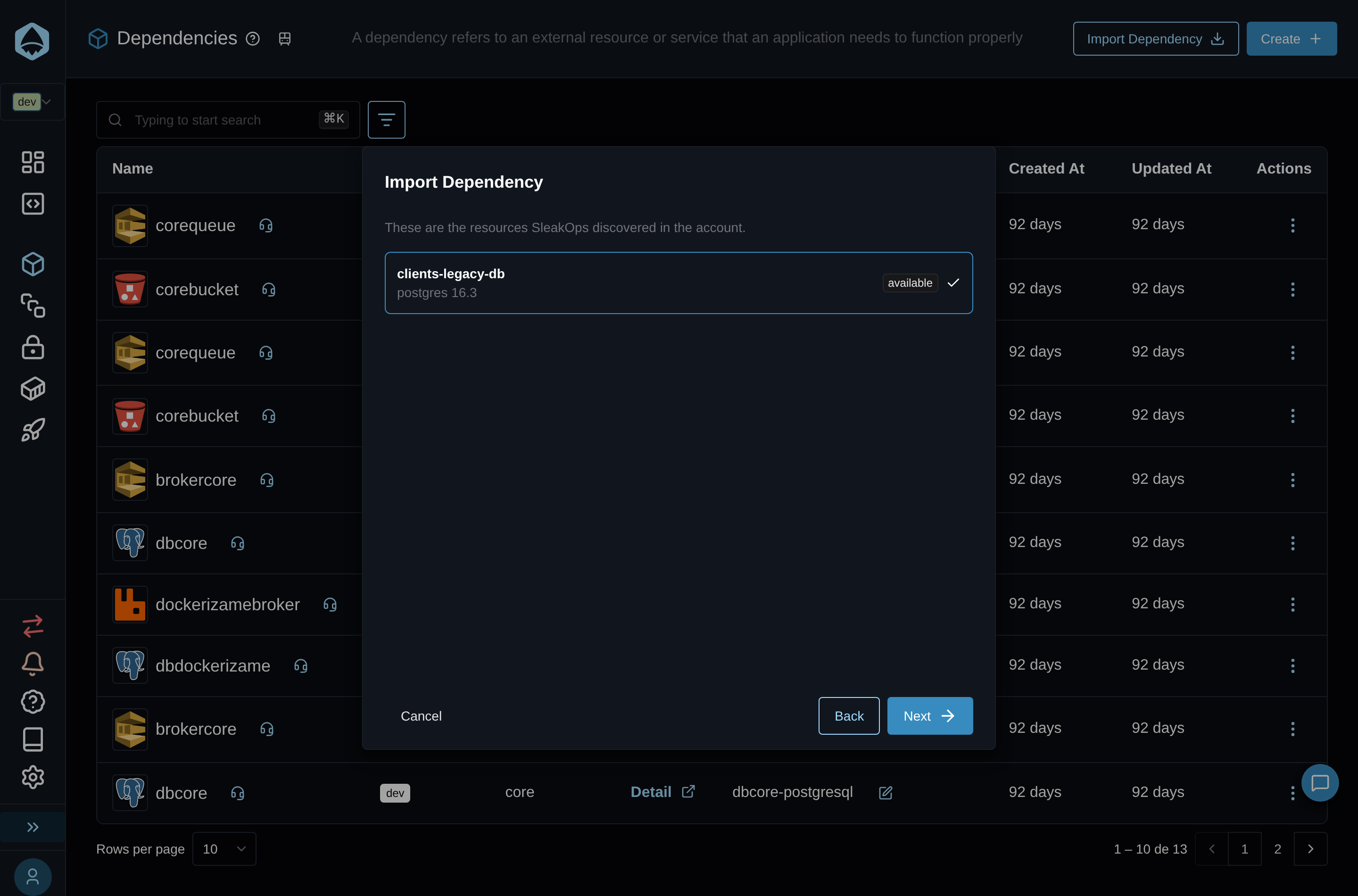1358x896 pixels.
Task: Click the dockerizamebroker RabbitMQ icon
Action: tap(130, 605)
